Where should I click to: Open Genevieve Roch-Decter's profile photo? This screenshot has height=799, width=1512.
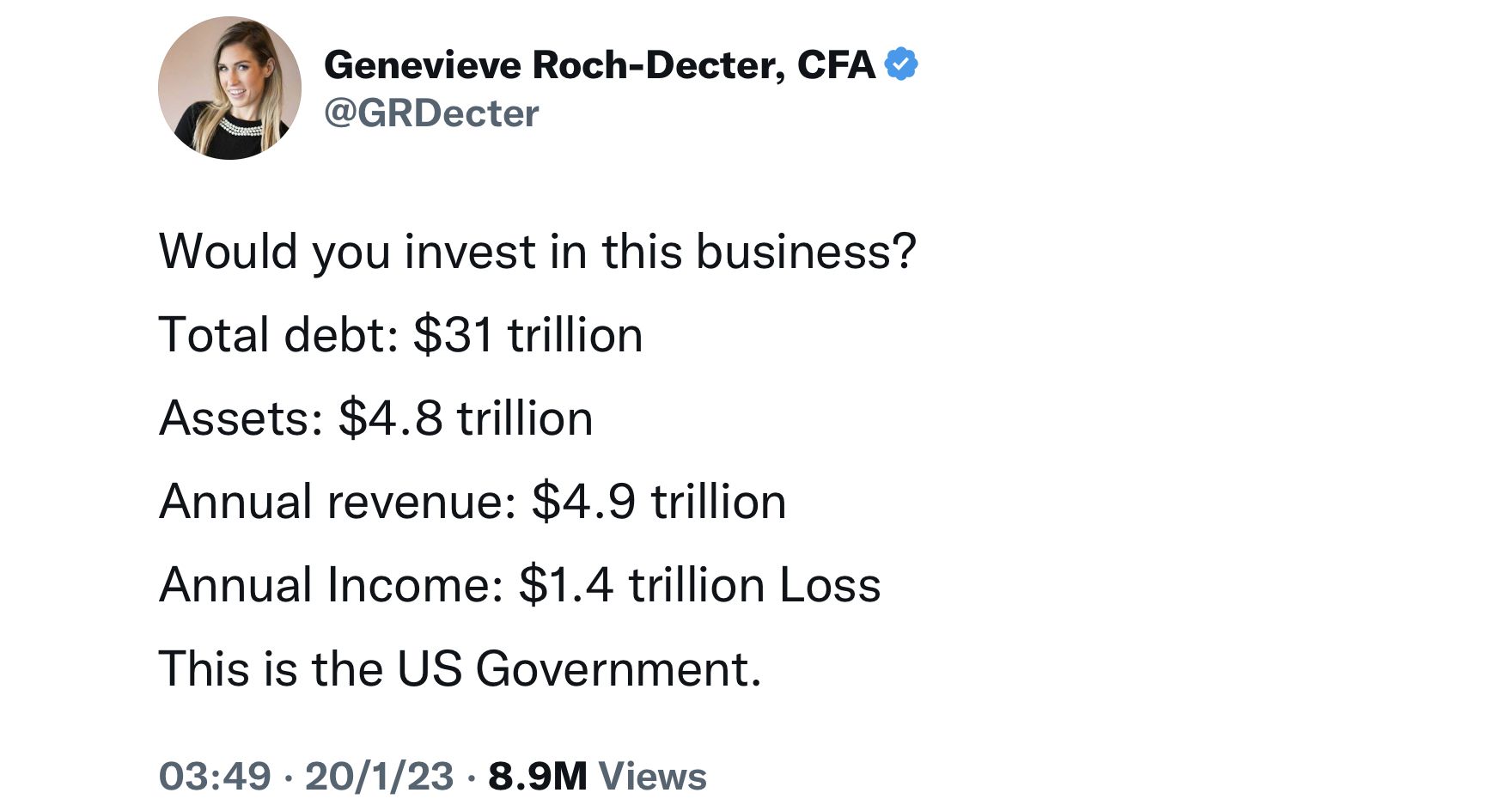click(x=229, y=88)
